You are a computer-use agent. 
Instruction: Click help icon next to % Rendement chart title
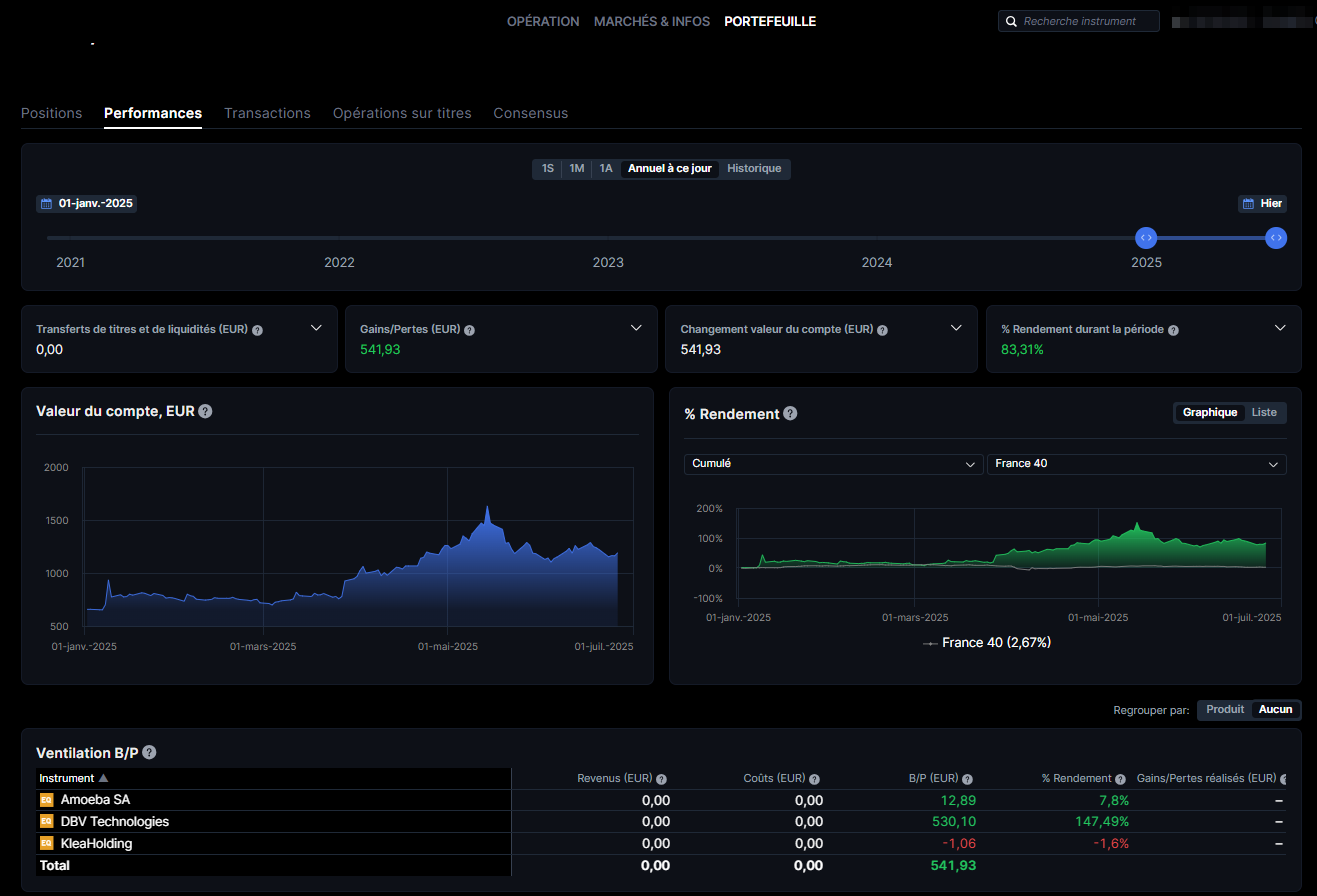pyautogui.click(x=790, y=414)
